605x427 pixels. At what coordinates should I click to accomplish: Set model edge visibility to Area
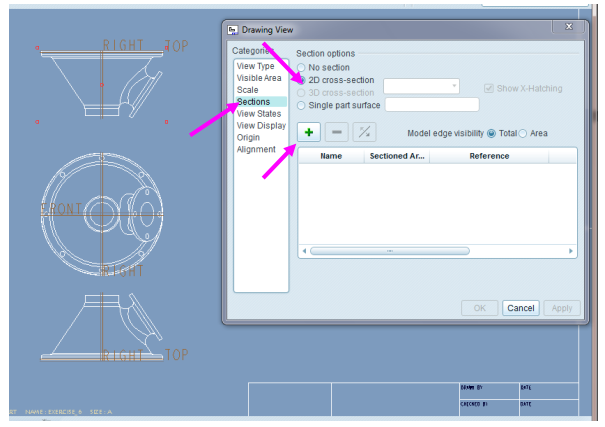523,133
